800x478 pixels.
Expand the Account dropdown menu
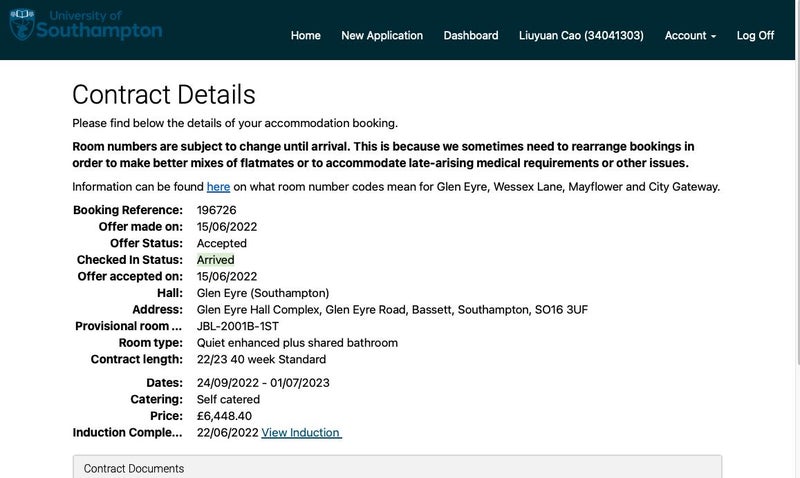(690, 35)
